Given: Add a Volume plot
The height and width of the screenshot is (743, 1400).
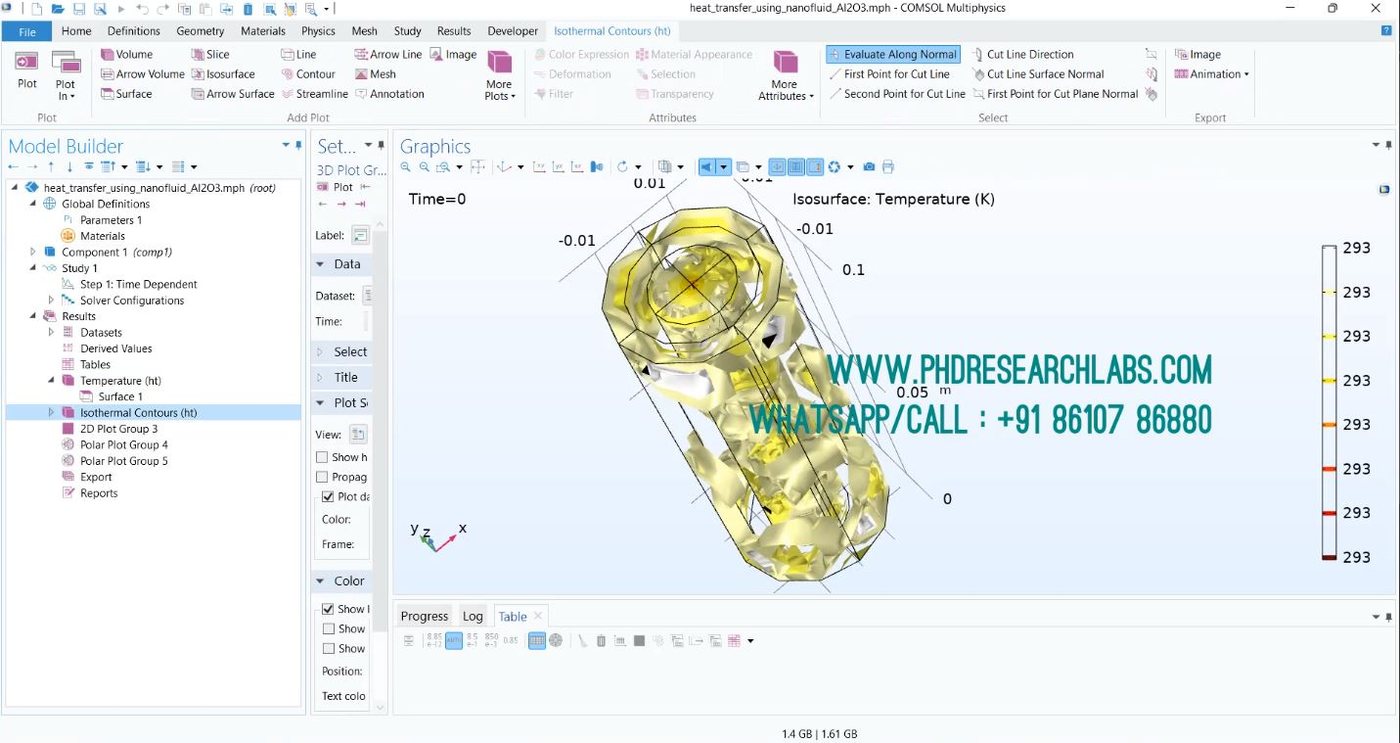Looking at the screenshot, I should coord(126,54).
